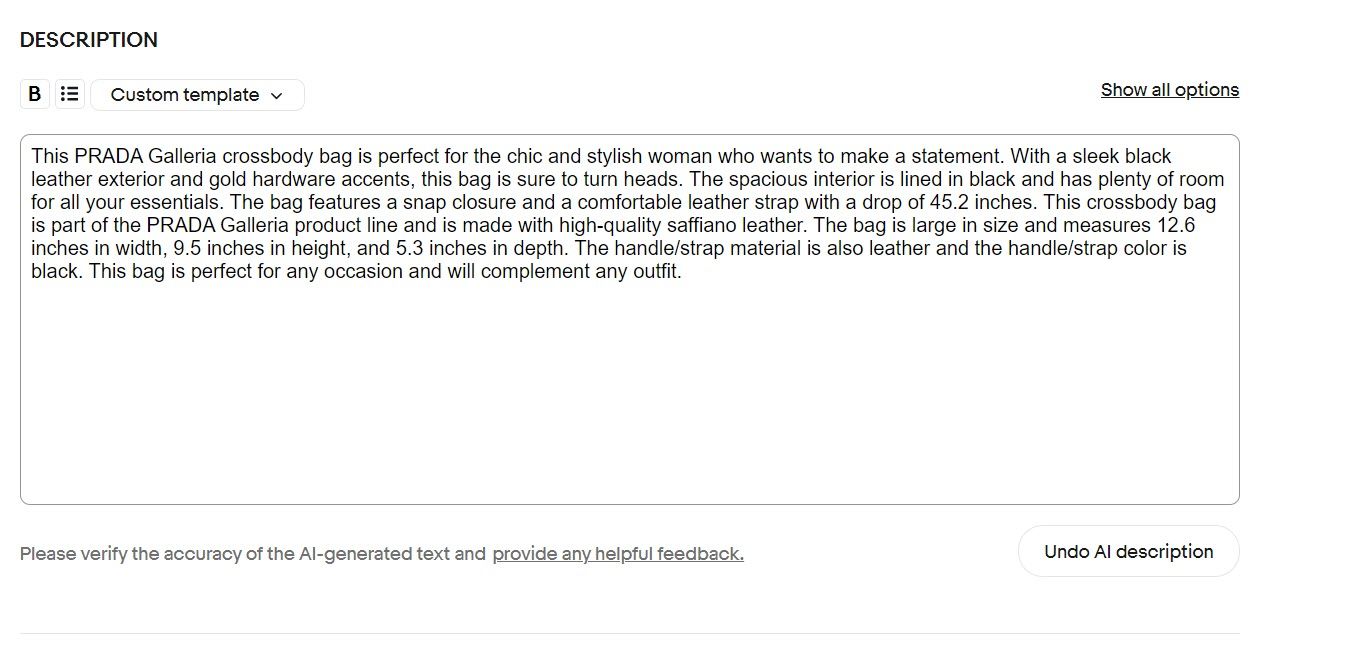Open the Show all options link

point(1170,90)
